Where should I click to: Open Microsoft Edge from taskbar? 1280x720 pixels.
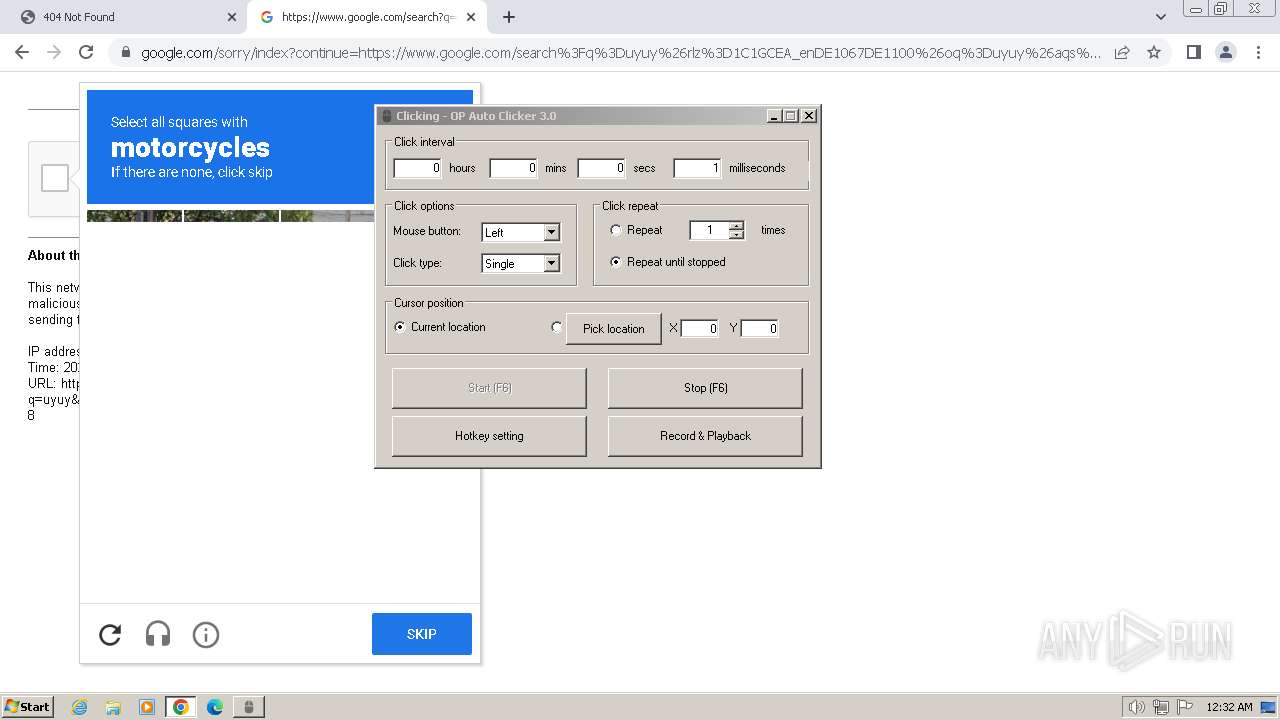tap(215, 707)
